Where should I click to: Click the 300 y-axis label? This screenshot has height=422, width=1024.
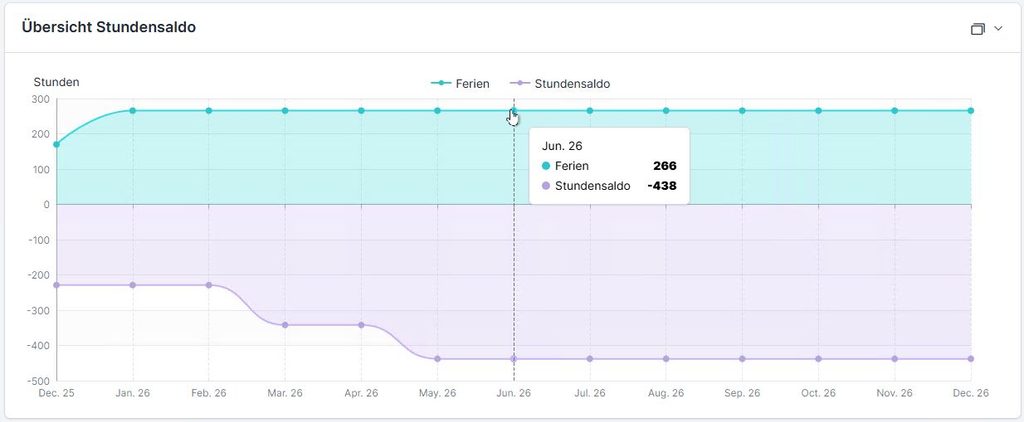click(41, 99)
